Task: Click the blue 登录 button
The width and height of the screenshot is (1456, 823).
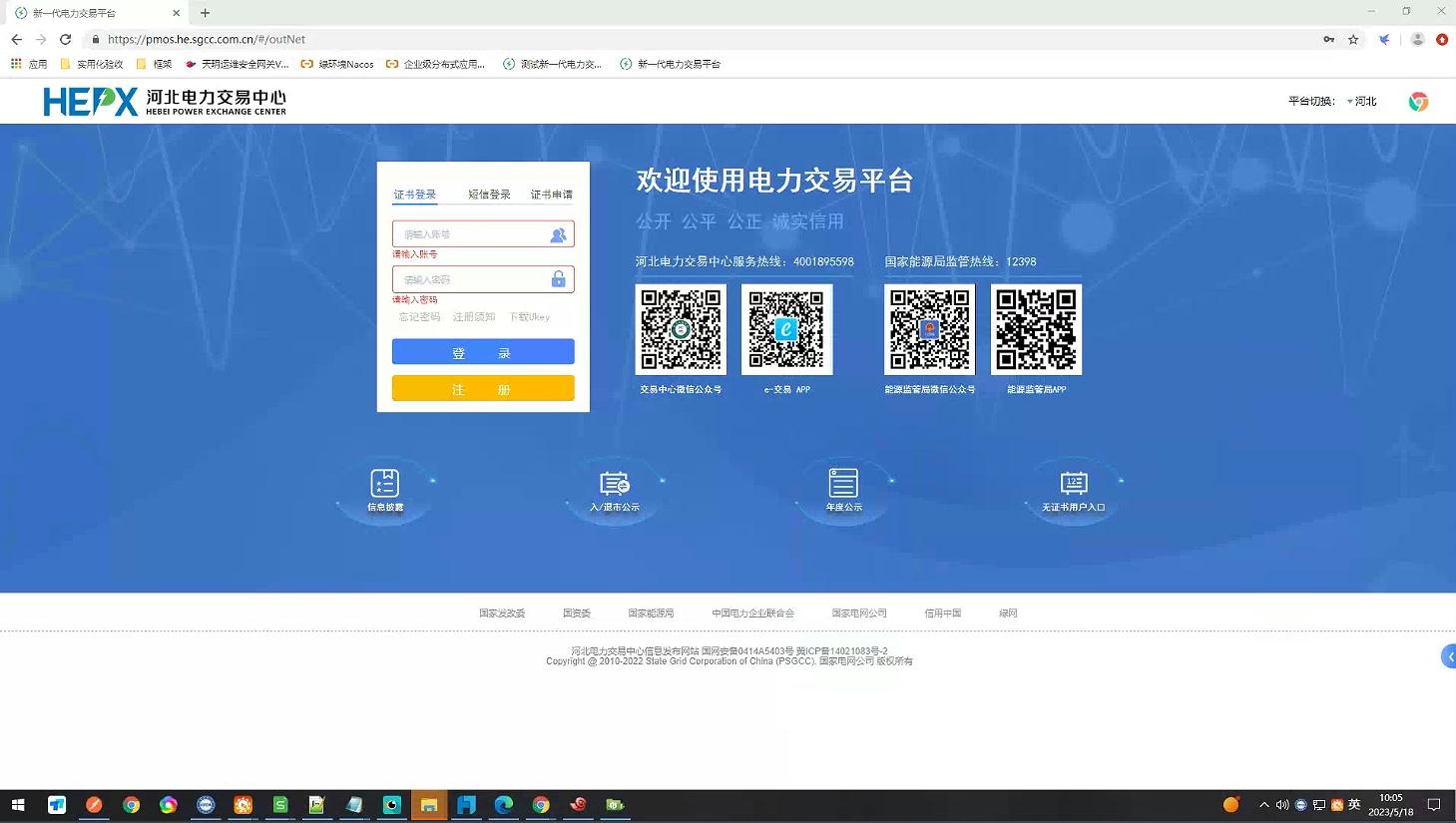Action: 483,352
